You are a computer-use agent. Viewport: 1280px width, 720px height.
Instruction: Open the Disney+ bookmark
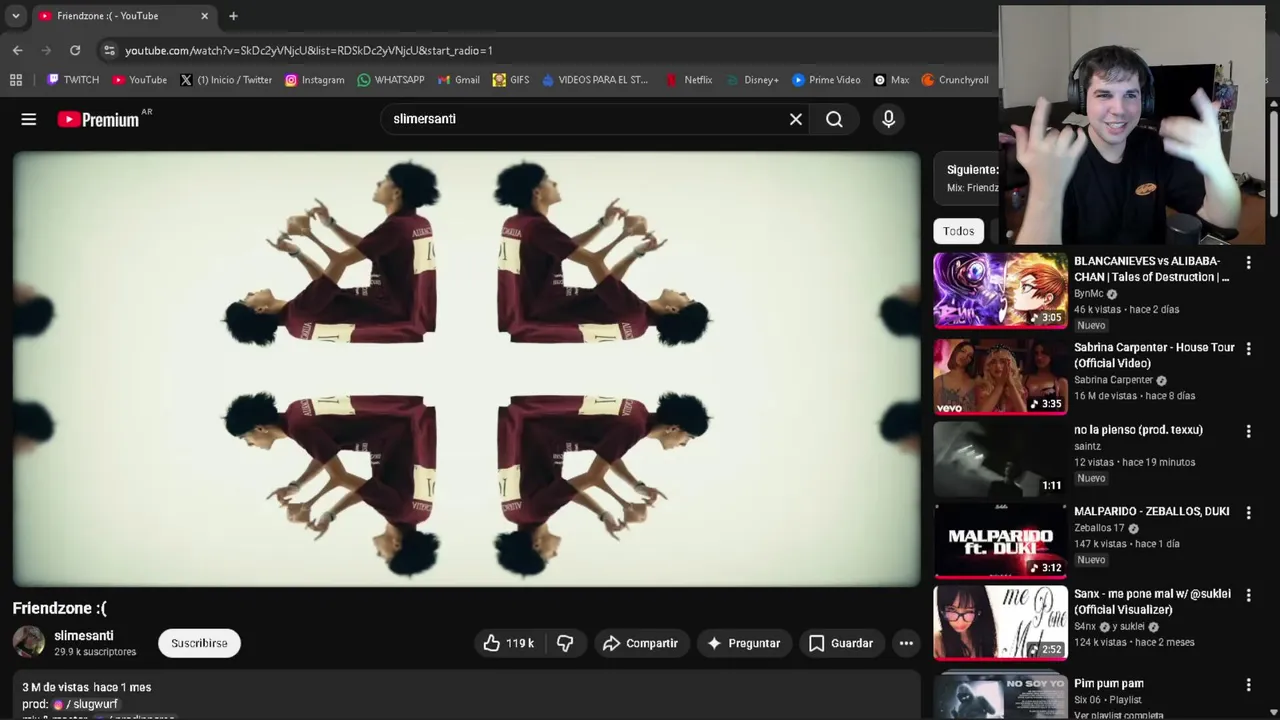(x=753, y=80)
